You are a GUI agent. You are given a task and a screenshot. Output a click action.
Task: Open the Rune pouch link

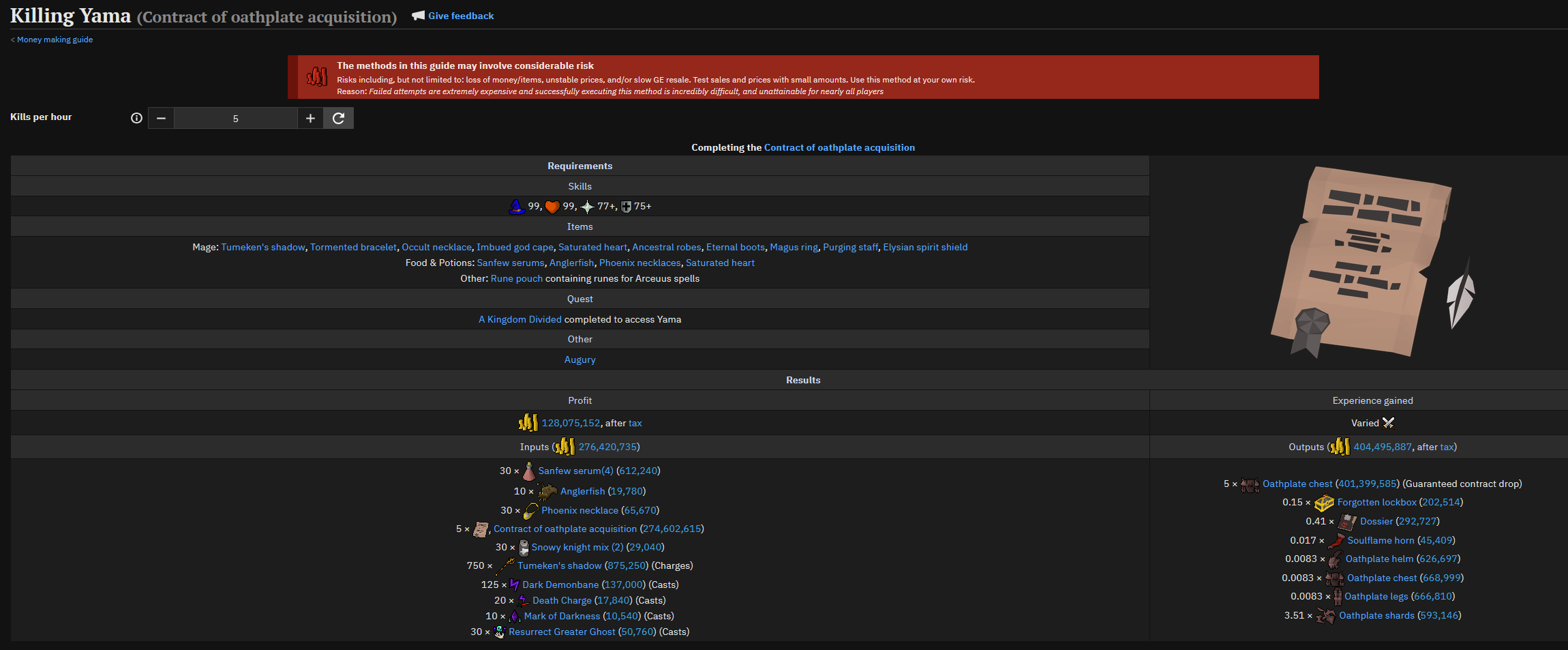click(x=517, y=278)
